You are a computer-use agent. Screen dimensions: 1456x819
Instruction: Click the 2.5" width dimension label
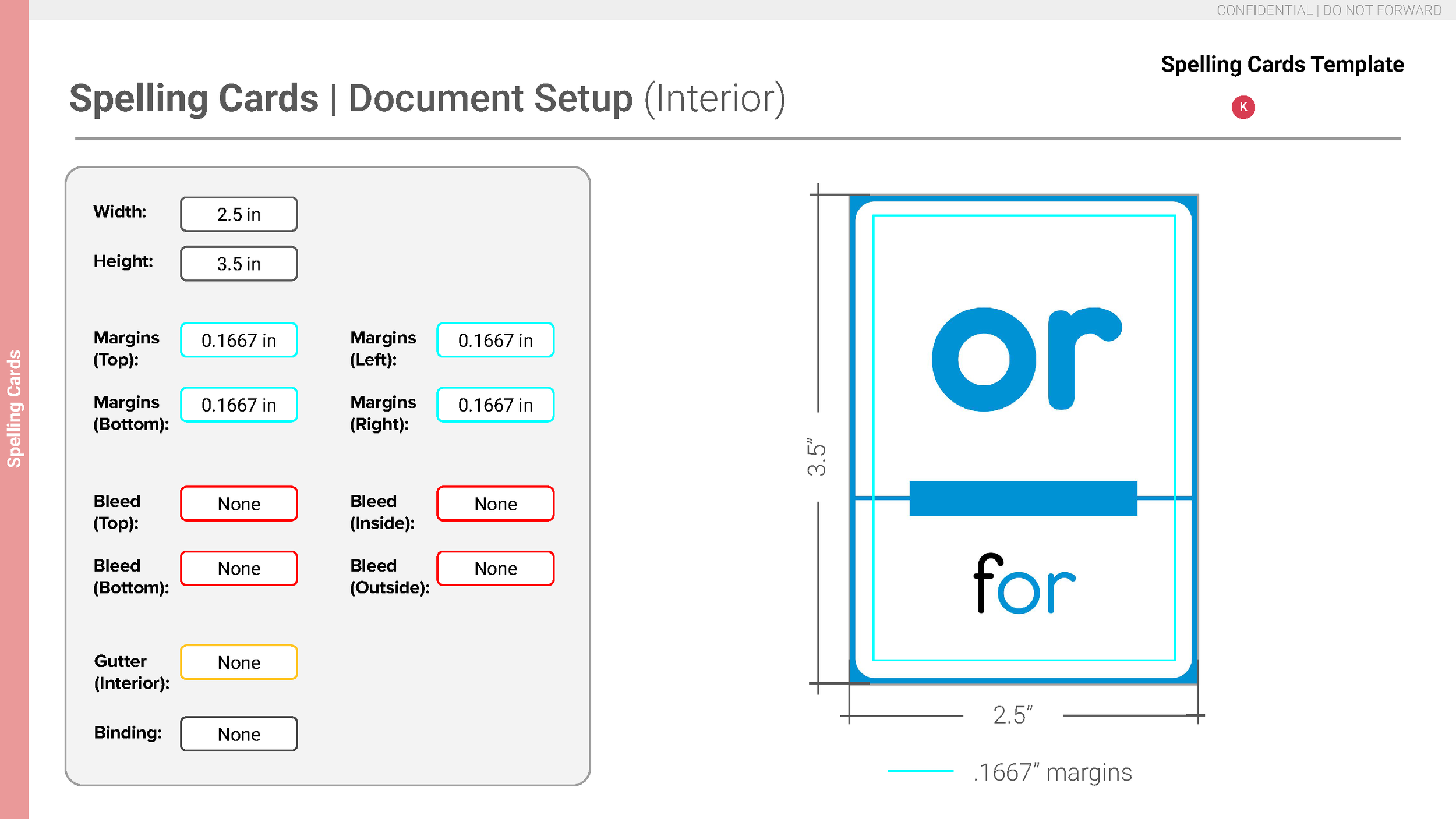(x=1013, y=715)
